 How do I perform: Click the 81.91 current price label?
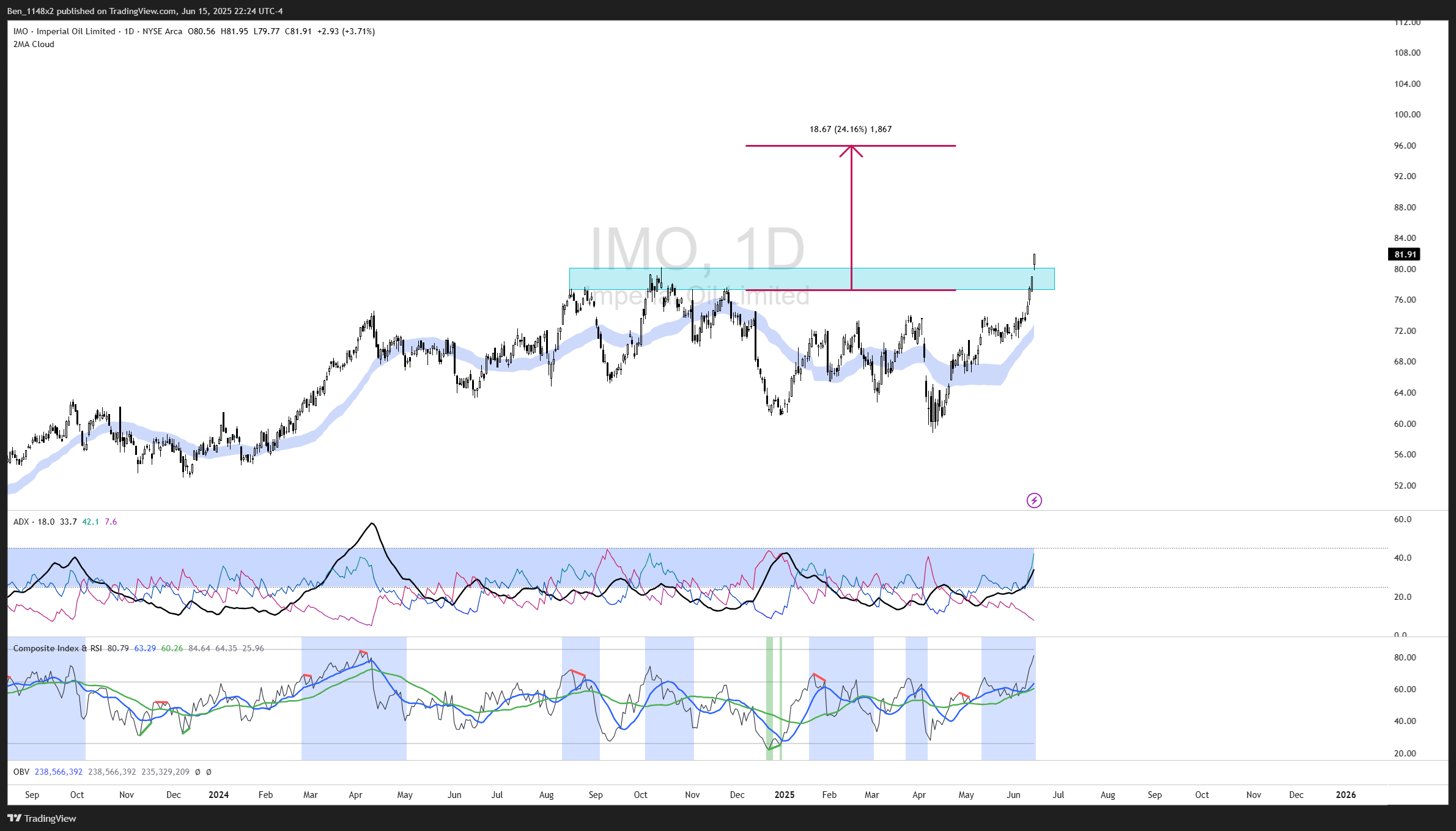(1405, 254)
